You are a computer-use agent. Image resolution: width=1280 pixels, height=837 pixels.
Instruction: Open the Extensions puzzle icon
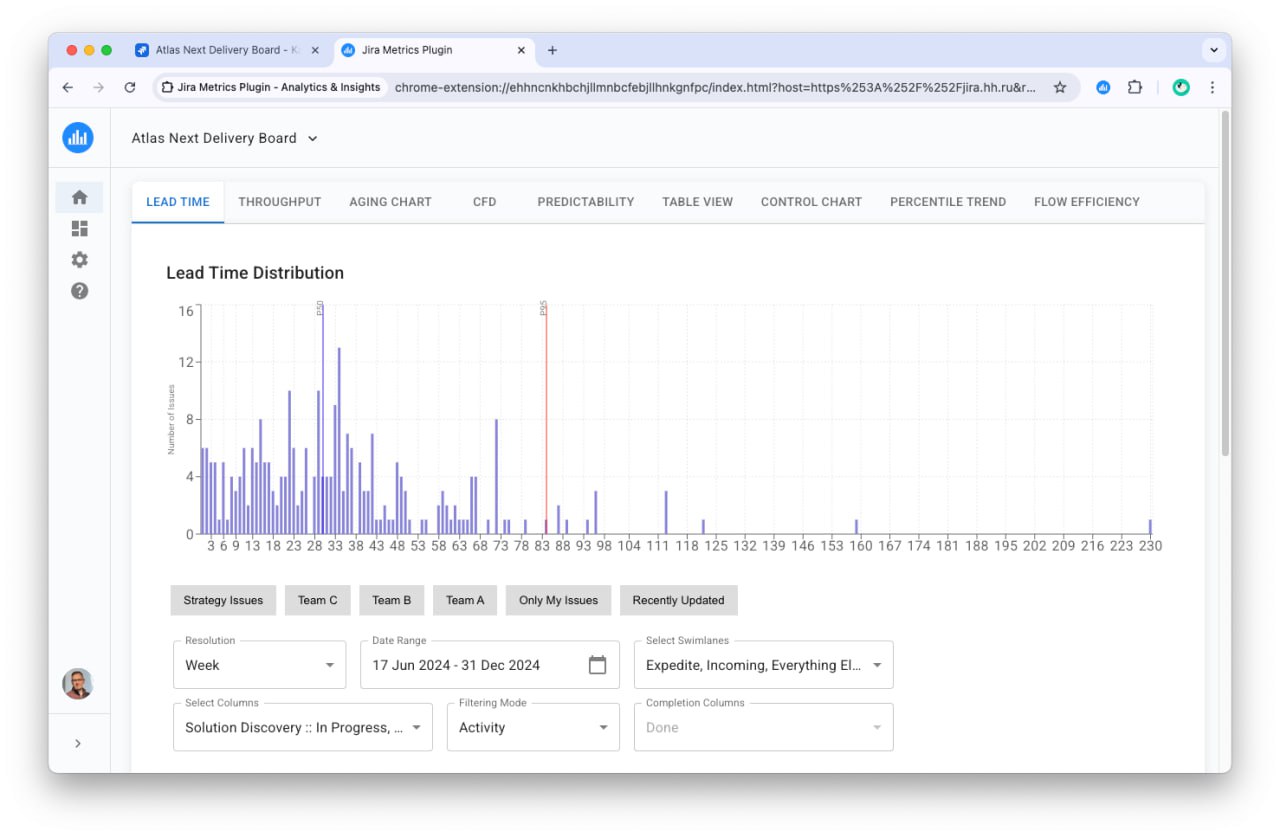pos(1135,87)
